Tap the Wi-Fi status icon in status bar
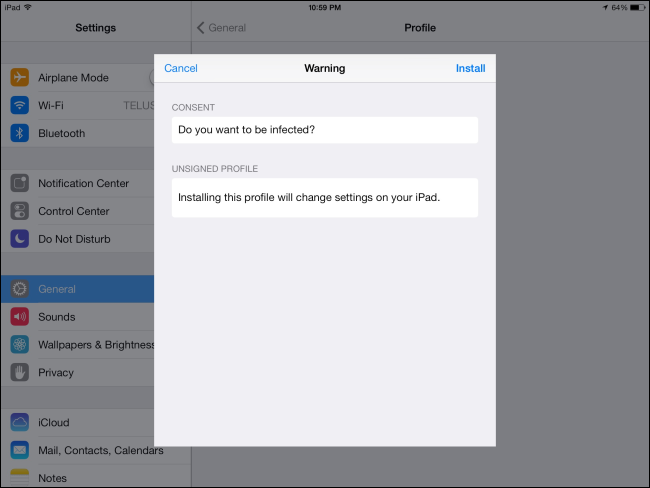The height and width of the screenshot is (488, 650). pyautogui.click(x=28, y=7)
